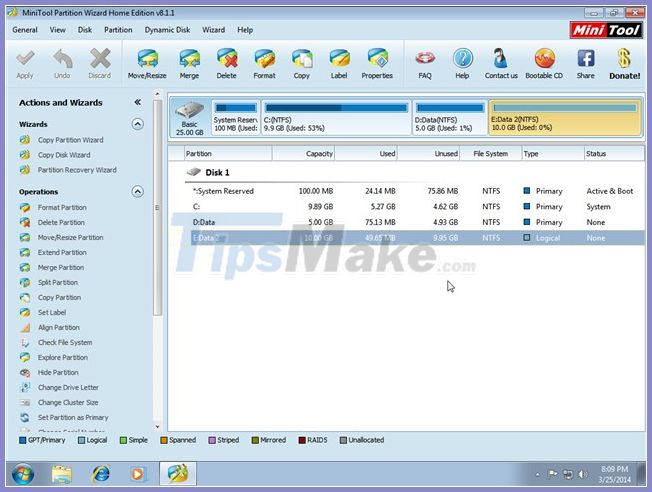
Task: Click Hide Partition operation
Action: click(49, 372)
